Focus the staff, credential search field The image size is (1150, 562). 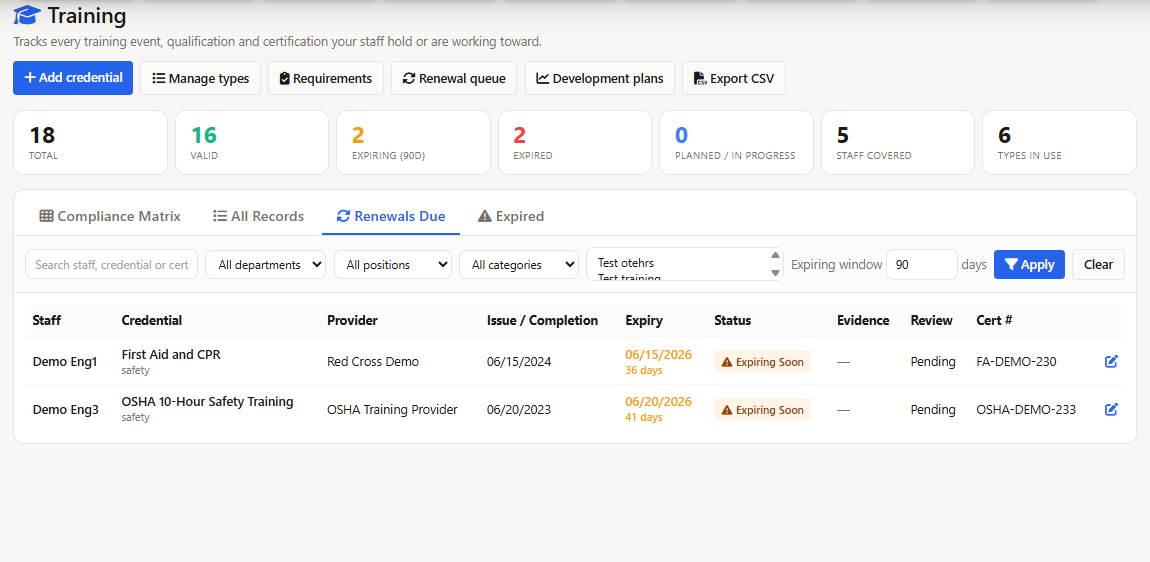(x=111, y=264)
